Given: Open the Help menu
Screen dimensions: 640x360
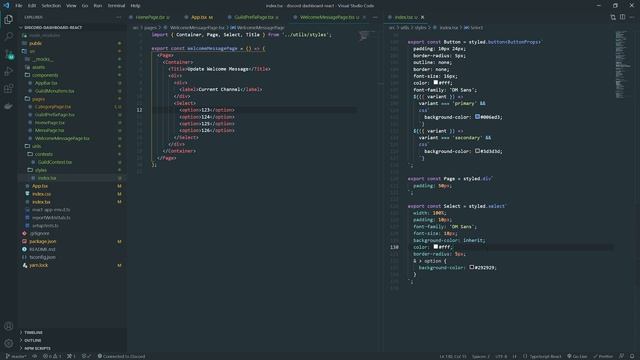Looking at the screenshot, I should (136, 6).
